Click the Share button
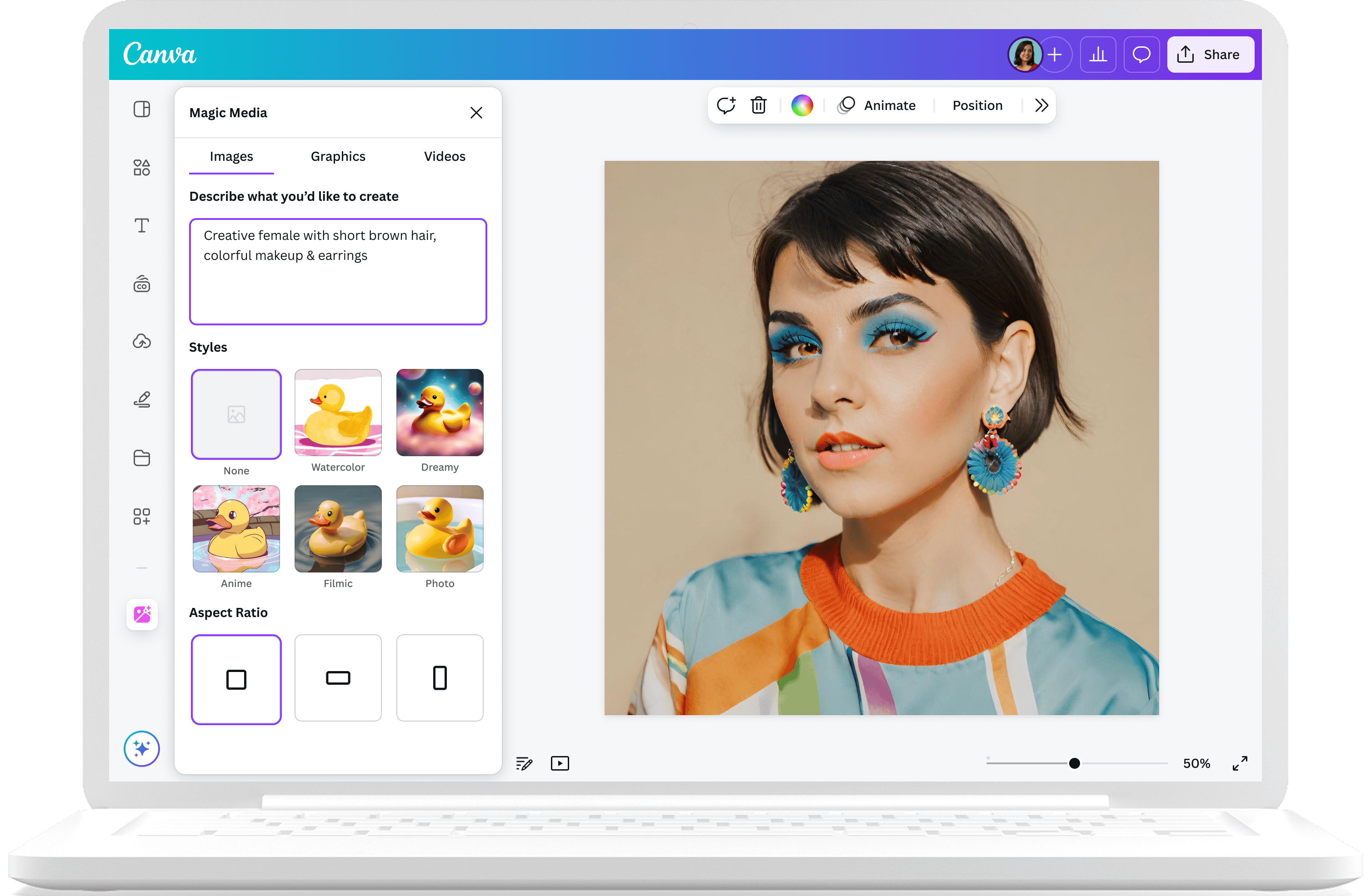The width and height of the screenshot is (1371, 896). (1210, 55)
